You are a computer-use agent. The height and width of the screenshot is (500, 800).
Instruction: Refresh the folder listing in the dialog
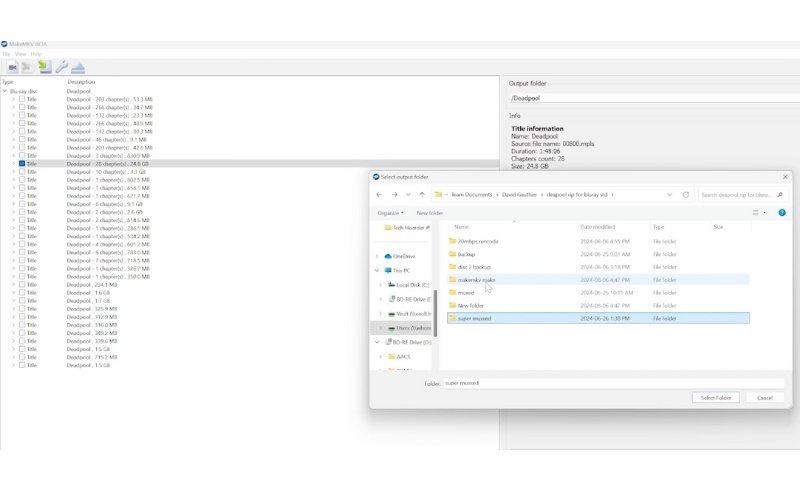(686, 195)
